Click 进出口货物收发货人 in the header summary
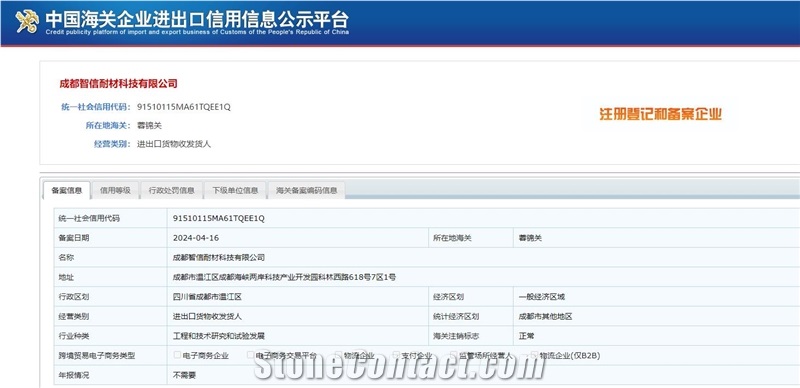Image resolution: width=800 pixels, height=388 pixels. [x=173, y=144]
